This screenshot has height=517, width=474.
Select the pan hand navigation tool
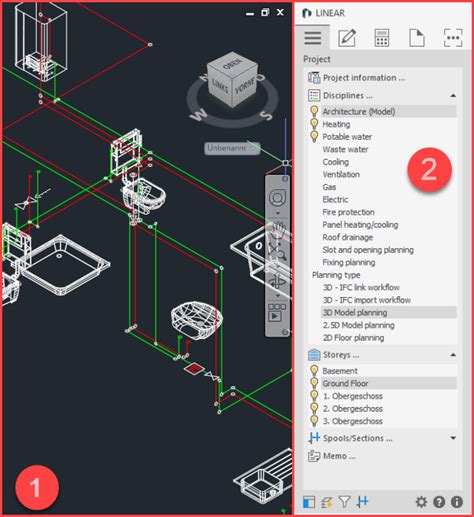[x=277, y=230]
